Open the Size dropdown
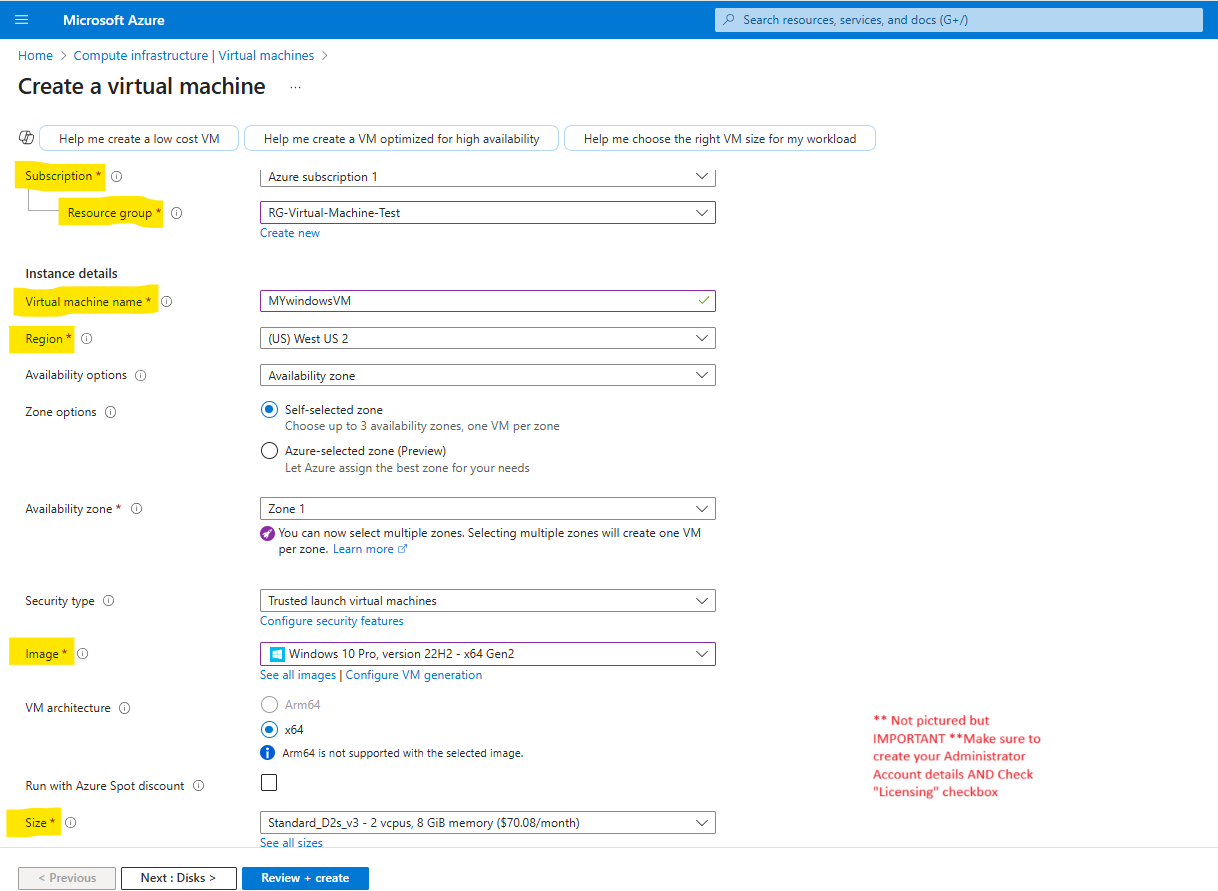This screenshot has height=891, width=1218. pyautogui.click(x=488, y=823)
